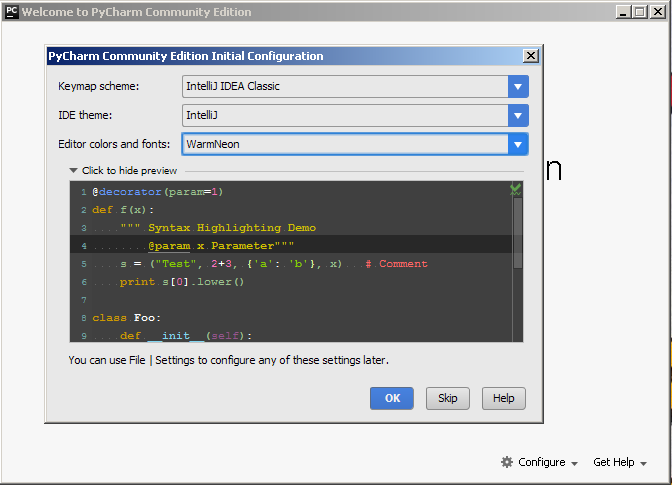Click the 'print s[0].lower()' preview line

[x=182, y=282]
